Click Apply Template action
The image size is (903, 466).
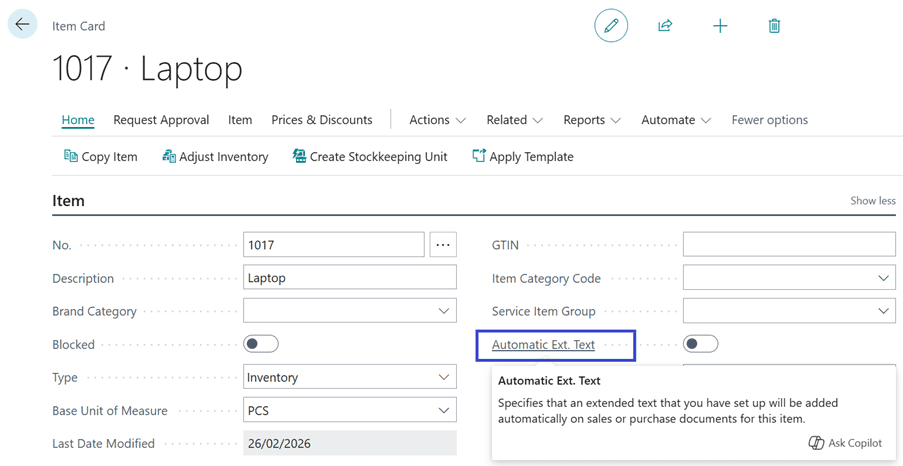click(x=522, y=157)
